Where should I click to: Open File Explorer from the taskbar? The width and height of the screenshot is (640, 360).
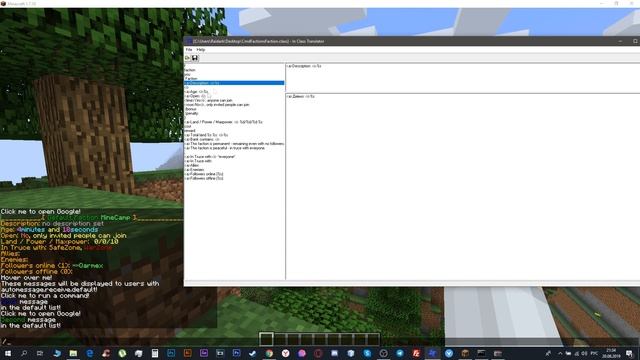[73, 353]
